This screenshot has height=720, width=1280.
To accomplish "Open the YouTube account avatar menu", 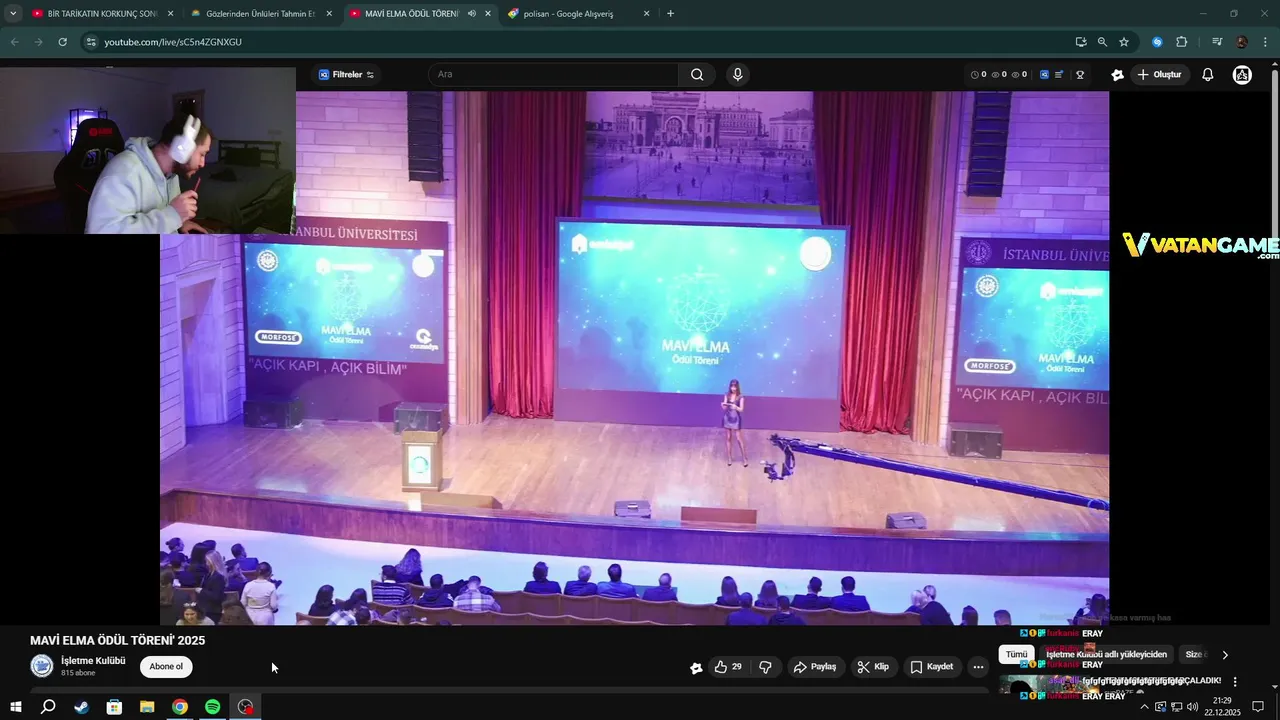I will click(x=1242, y=75).
